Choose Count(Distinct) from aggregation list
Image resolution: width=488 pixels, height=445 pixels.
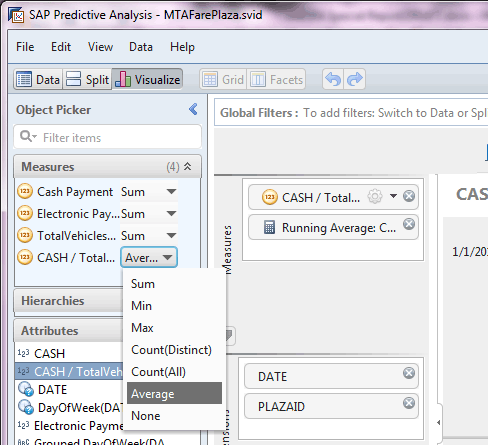[x=174, y=350]
